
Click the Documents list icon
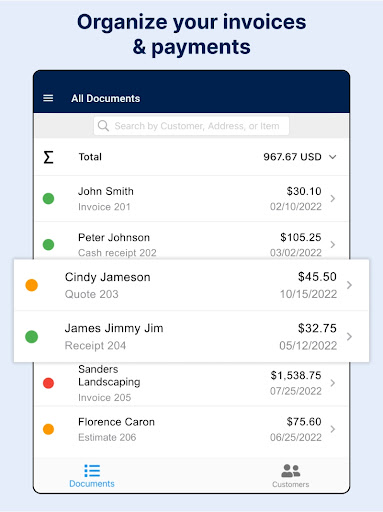point(92,470)
